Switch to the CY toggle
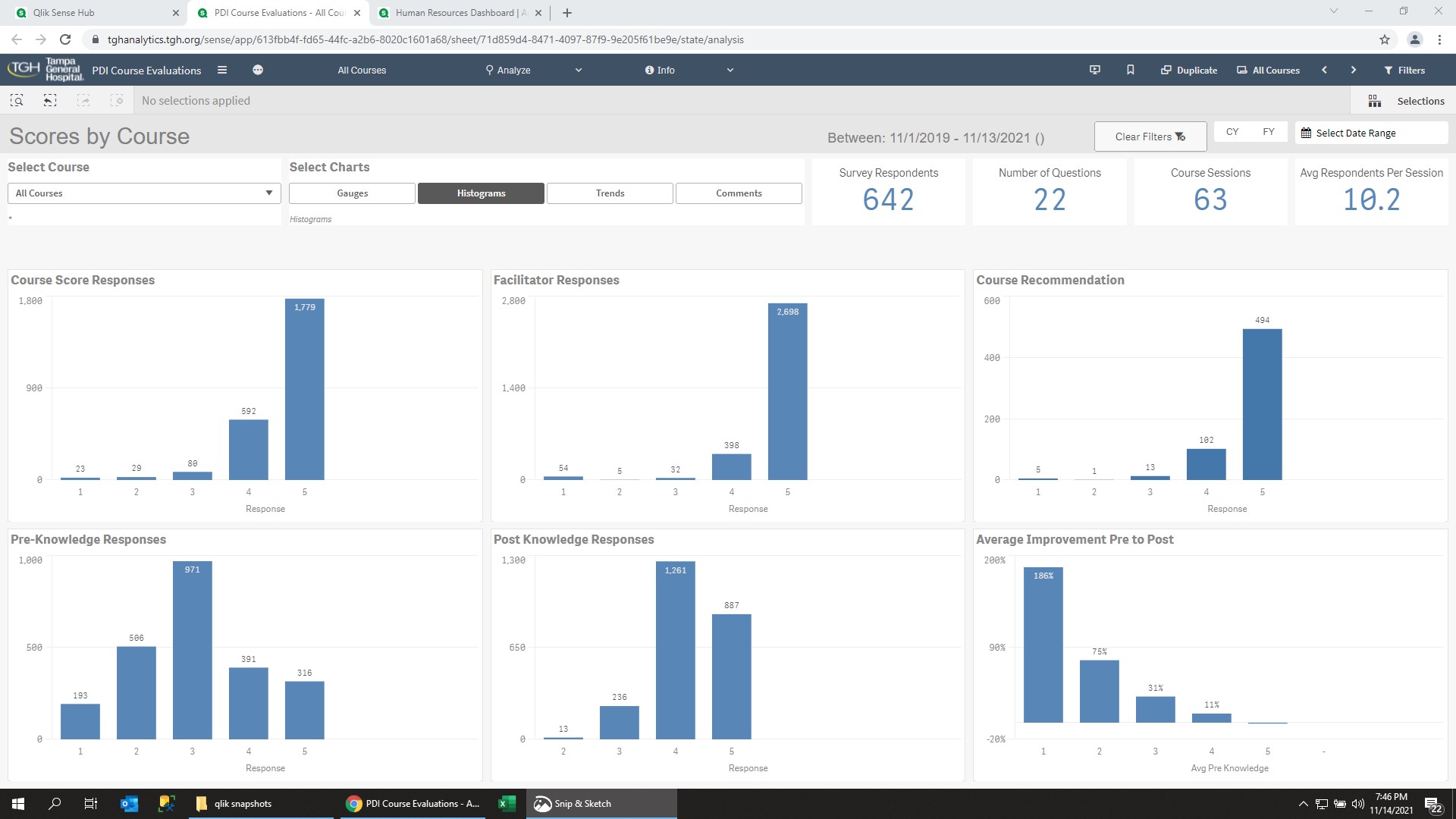This screenshot has width=1456, height=819. (x=1232, y=131)
